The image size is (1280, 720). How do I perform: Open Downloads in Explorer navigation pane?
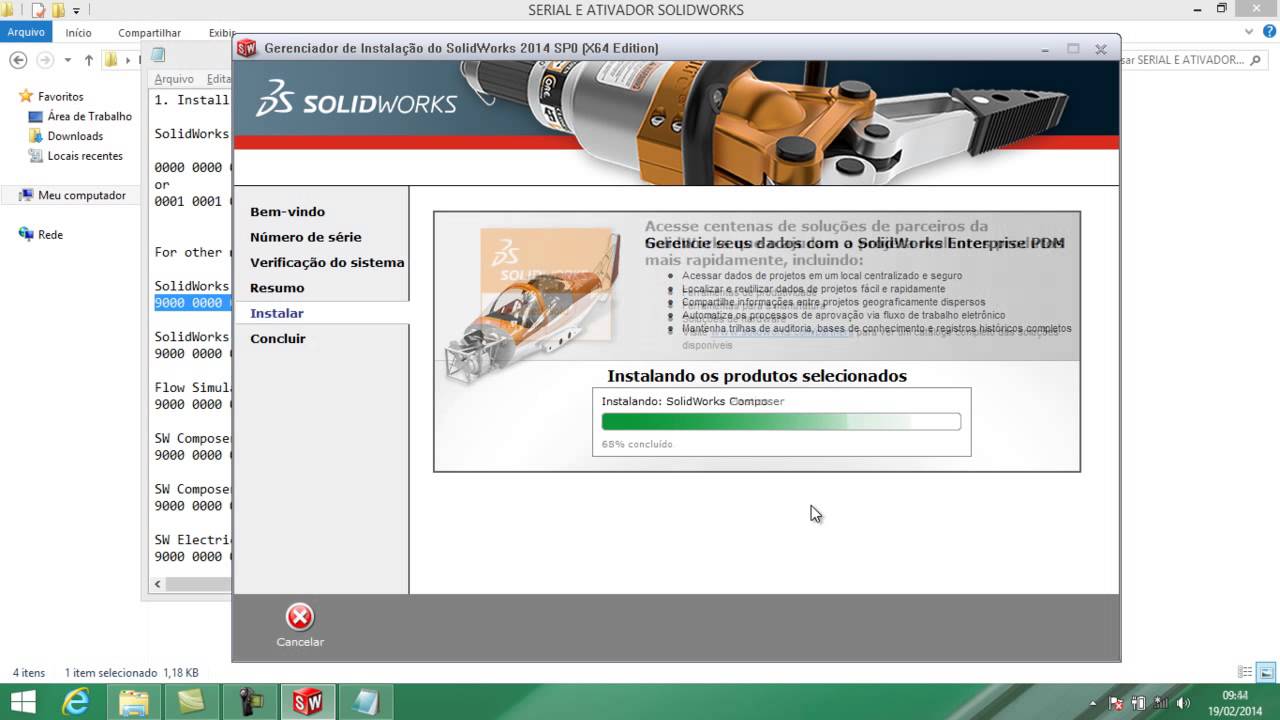75,136
